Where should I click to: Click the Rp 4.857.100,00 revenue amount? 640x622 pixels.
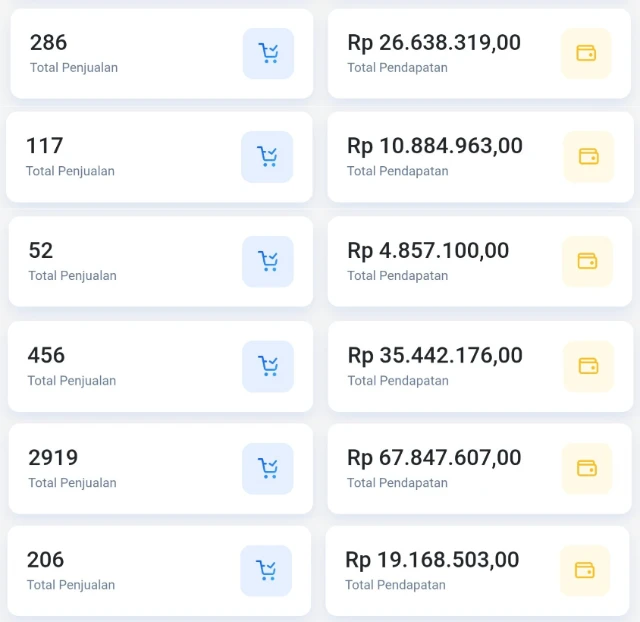pos(428,250)
